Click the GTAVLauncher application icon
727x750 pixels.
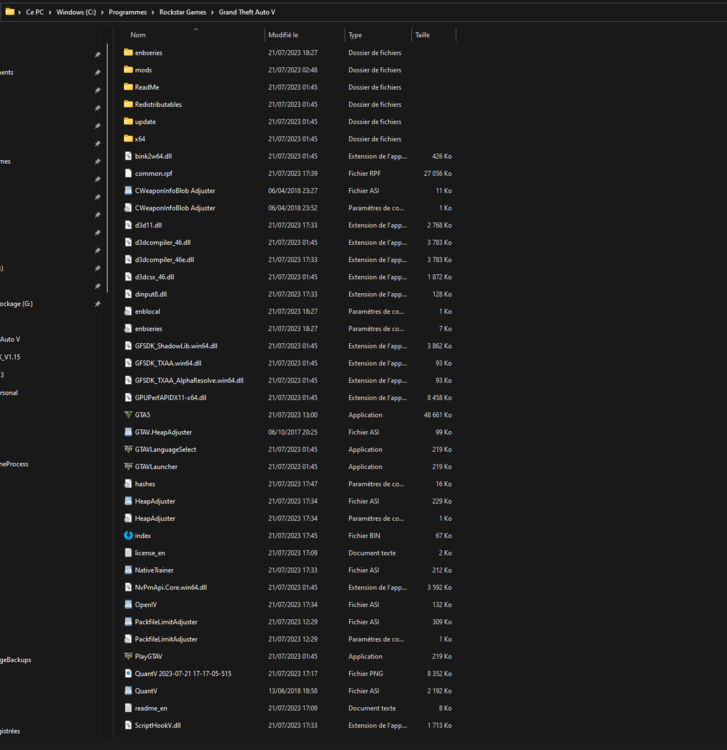128,466
